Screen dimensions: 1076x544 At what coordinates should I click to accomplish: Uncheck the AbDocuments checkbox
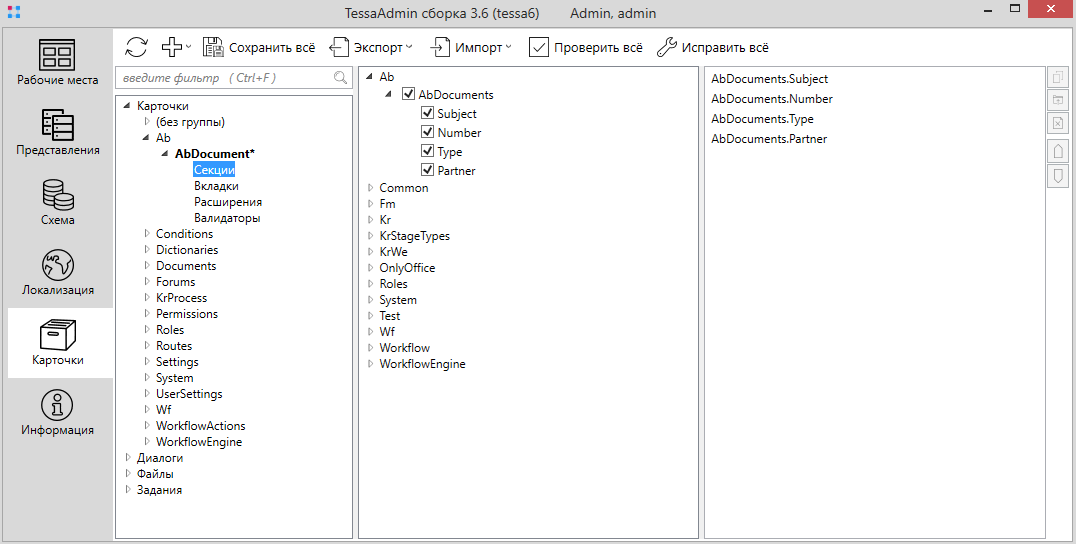point(408,95)
